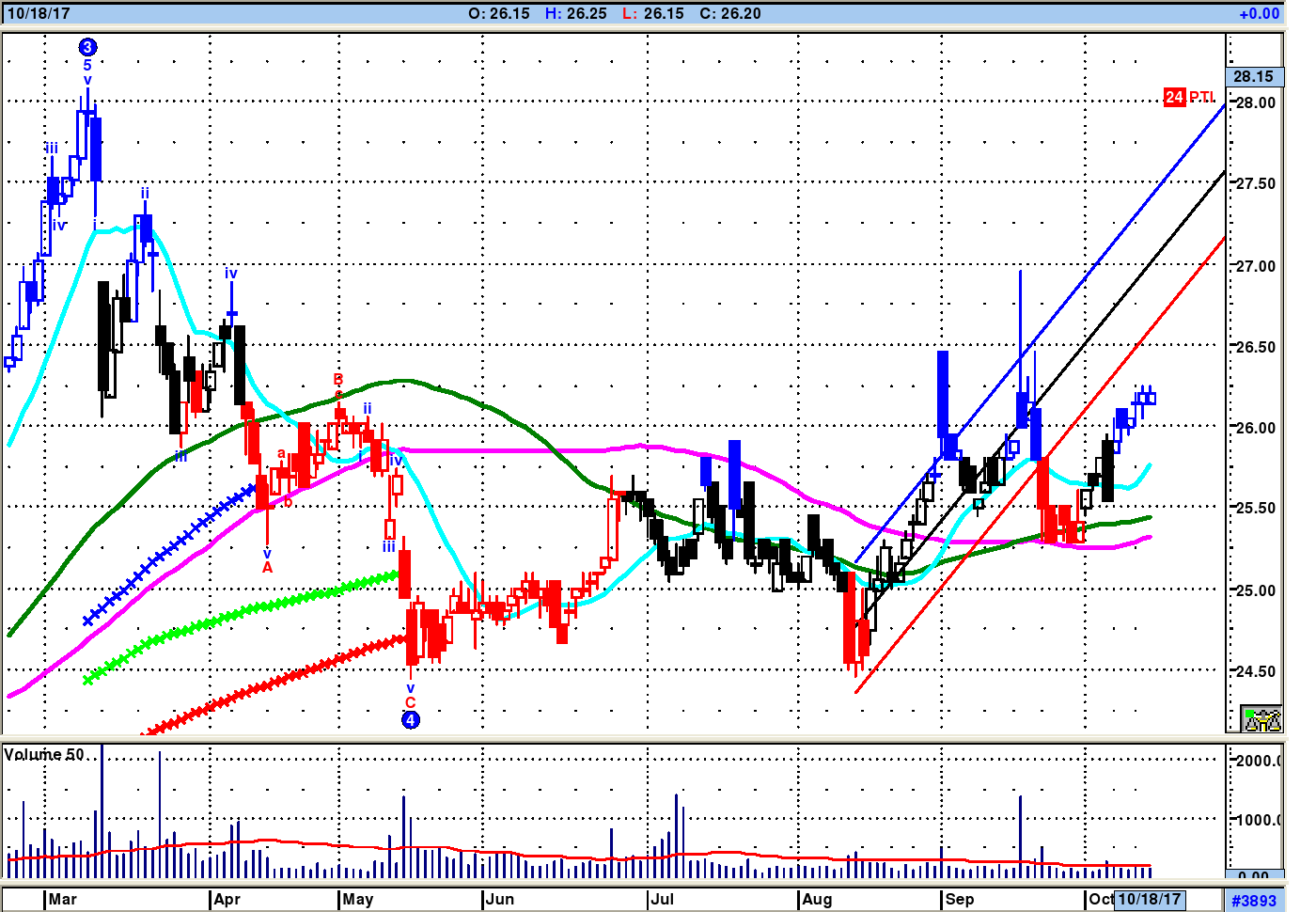Screen dimensions: 1316x912
Task: Click the balance scale icon
Action: [x=1261, y=719]
